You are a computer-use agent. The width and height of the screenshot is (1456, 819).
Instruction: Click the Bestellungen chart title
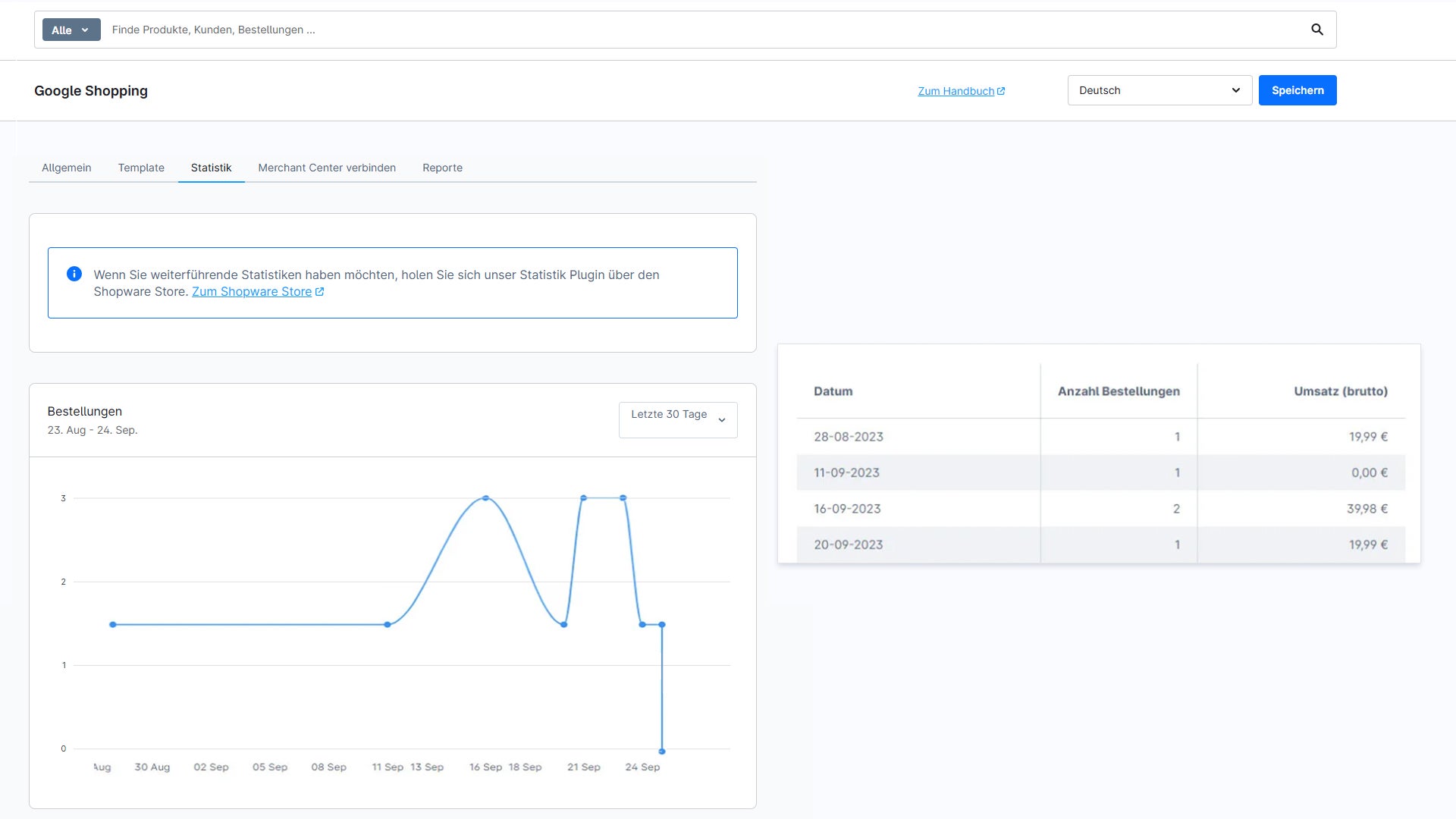[85, 411]
